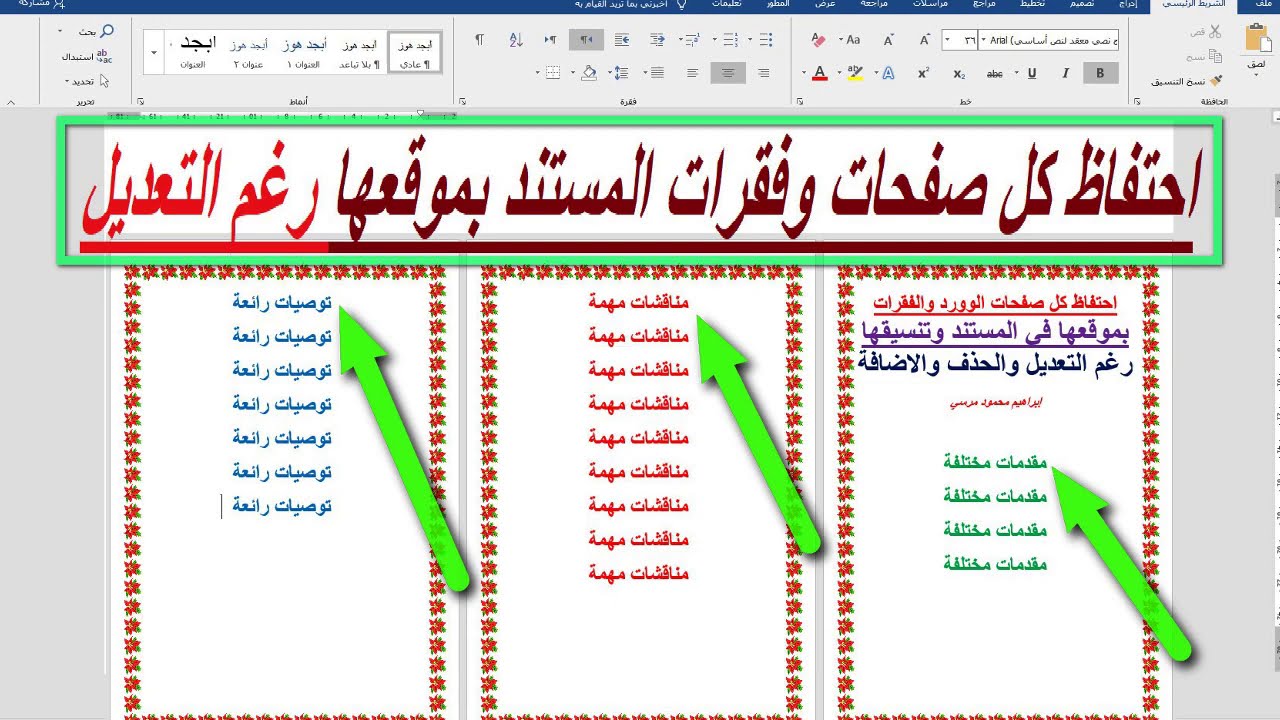Click the Line Spacing icon

(x=621, y=73)
